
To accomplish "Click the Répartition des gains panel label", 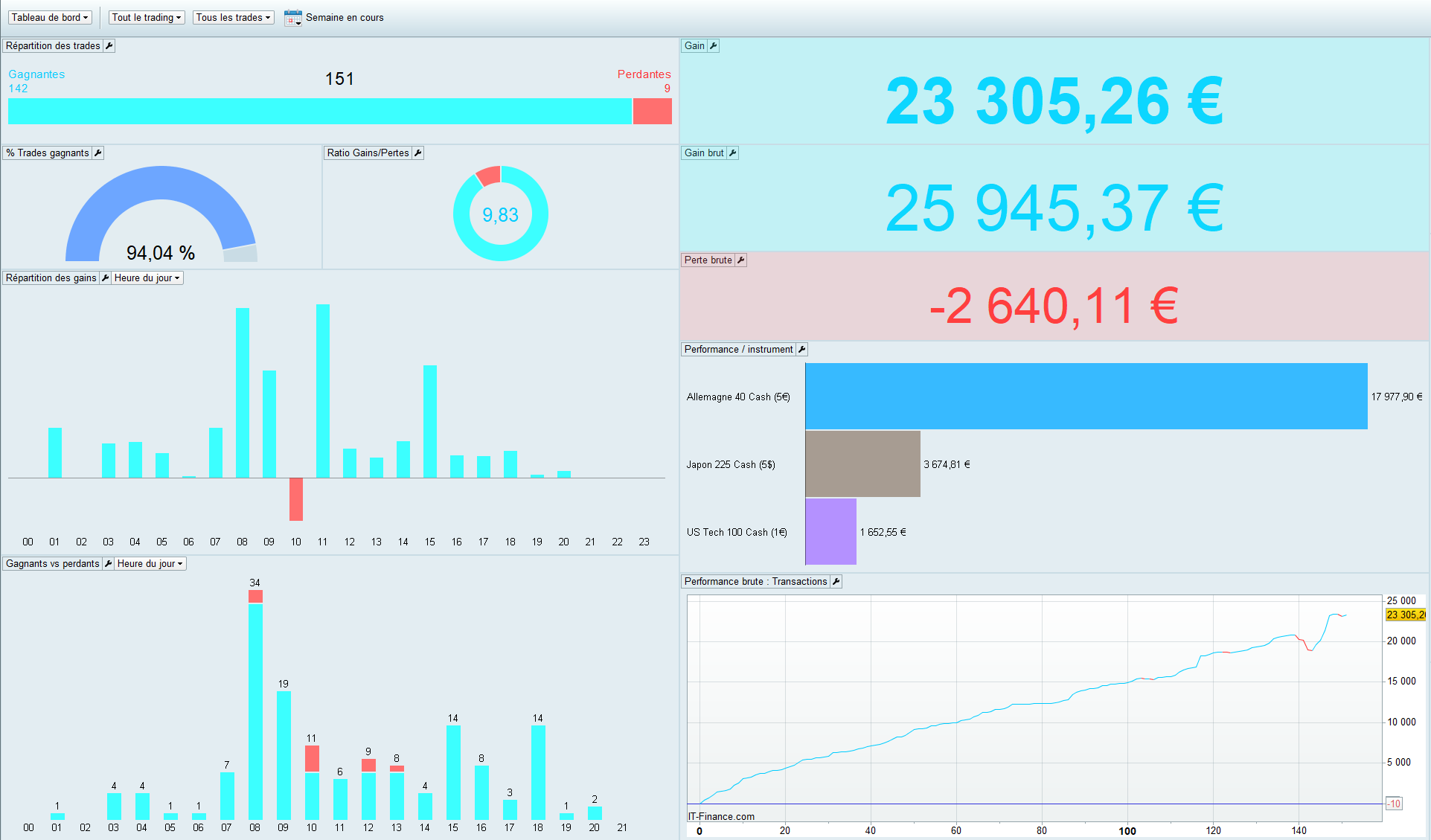I will pyautogui.click(x=51, y=278).
